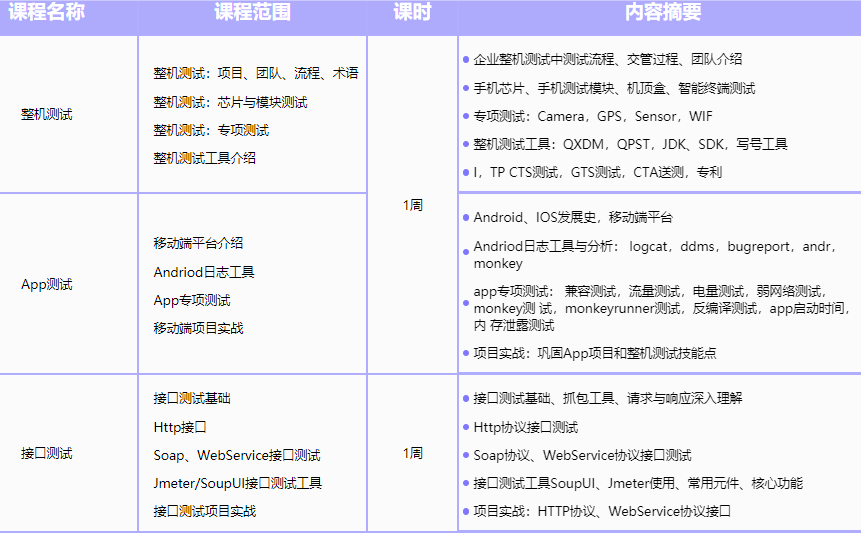Select Jmeter/SoupUI接口测试工具 scope item
The image size is (861, 533).
(237, 483)
